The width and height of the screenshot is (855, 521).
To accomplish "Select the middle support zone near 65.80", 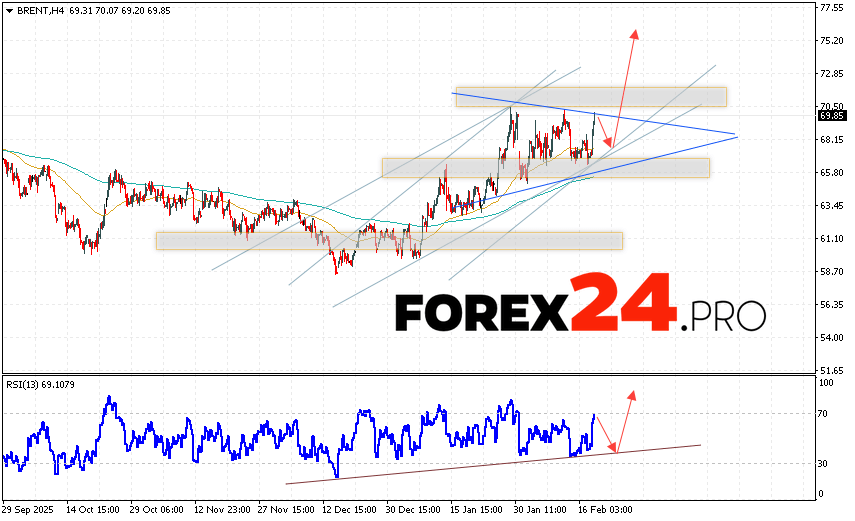I will (545, 167).
